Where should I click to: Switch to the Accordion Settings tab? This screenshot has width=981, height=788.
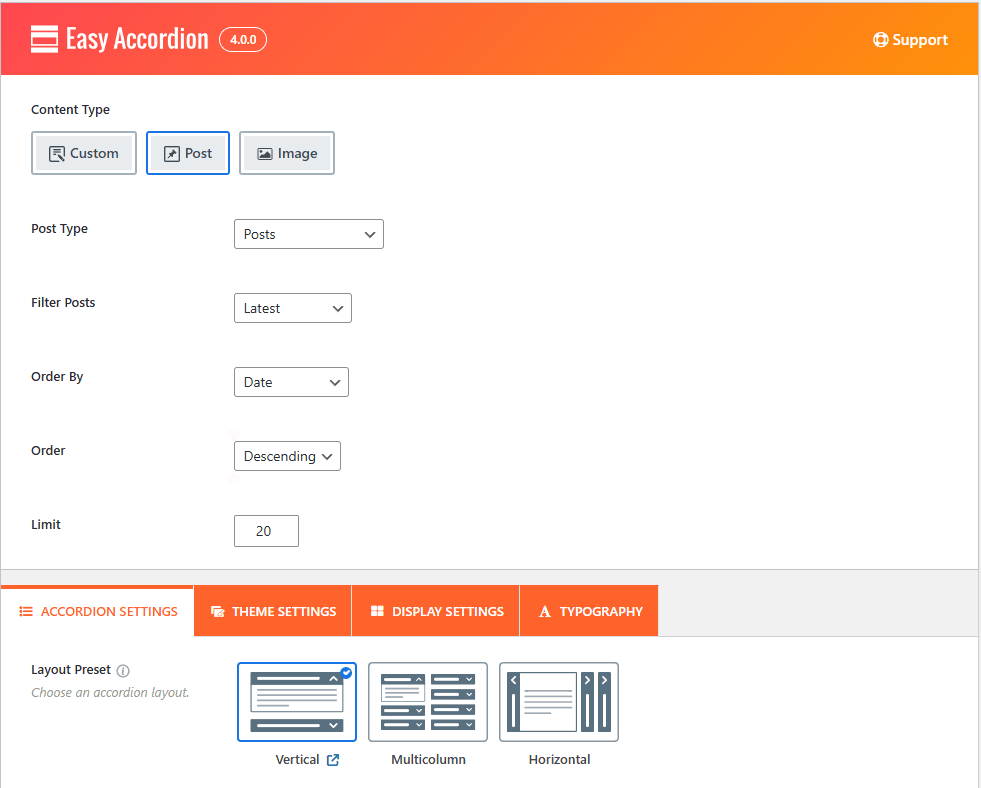point(98,611)
